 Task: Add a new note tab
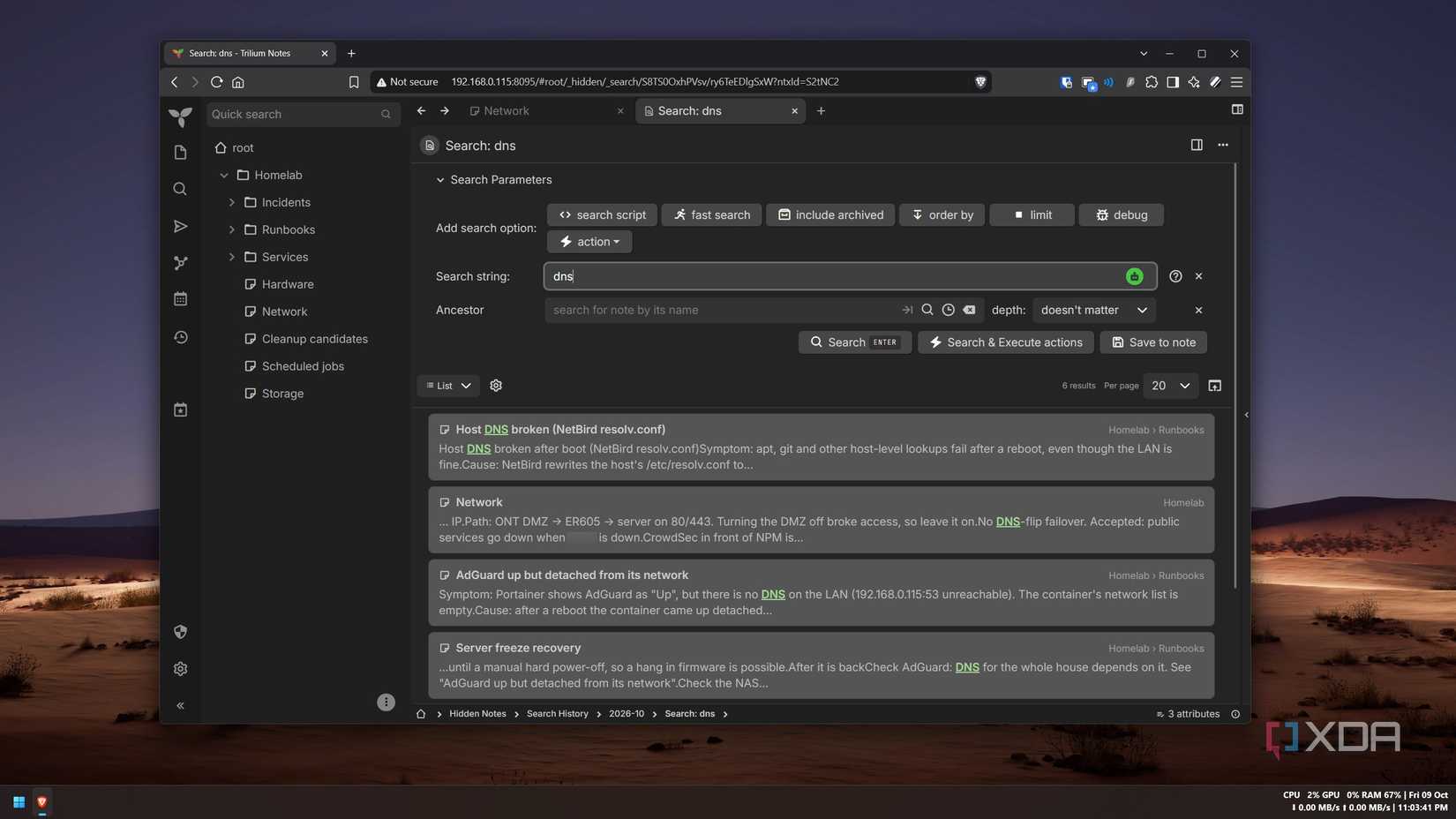[x=821, y=111]
